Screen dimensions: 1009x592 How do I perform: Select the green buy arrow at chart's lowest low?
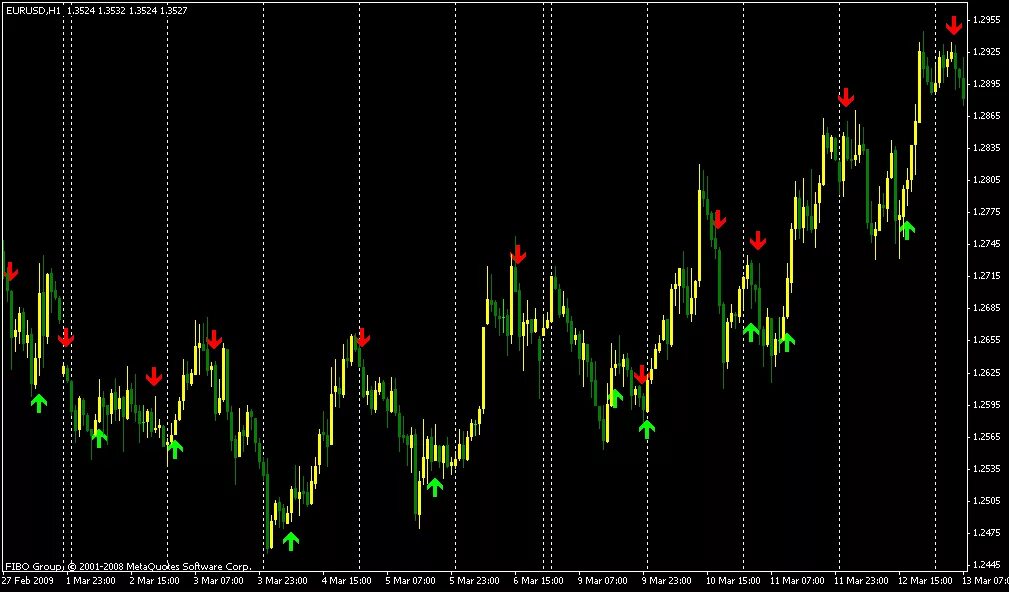point(291,541)
